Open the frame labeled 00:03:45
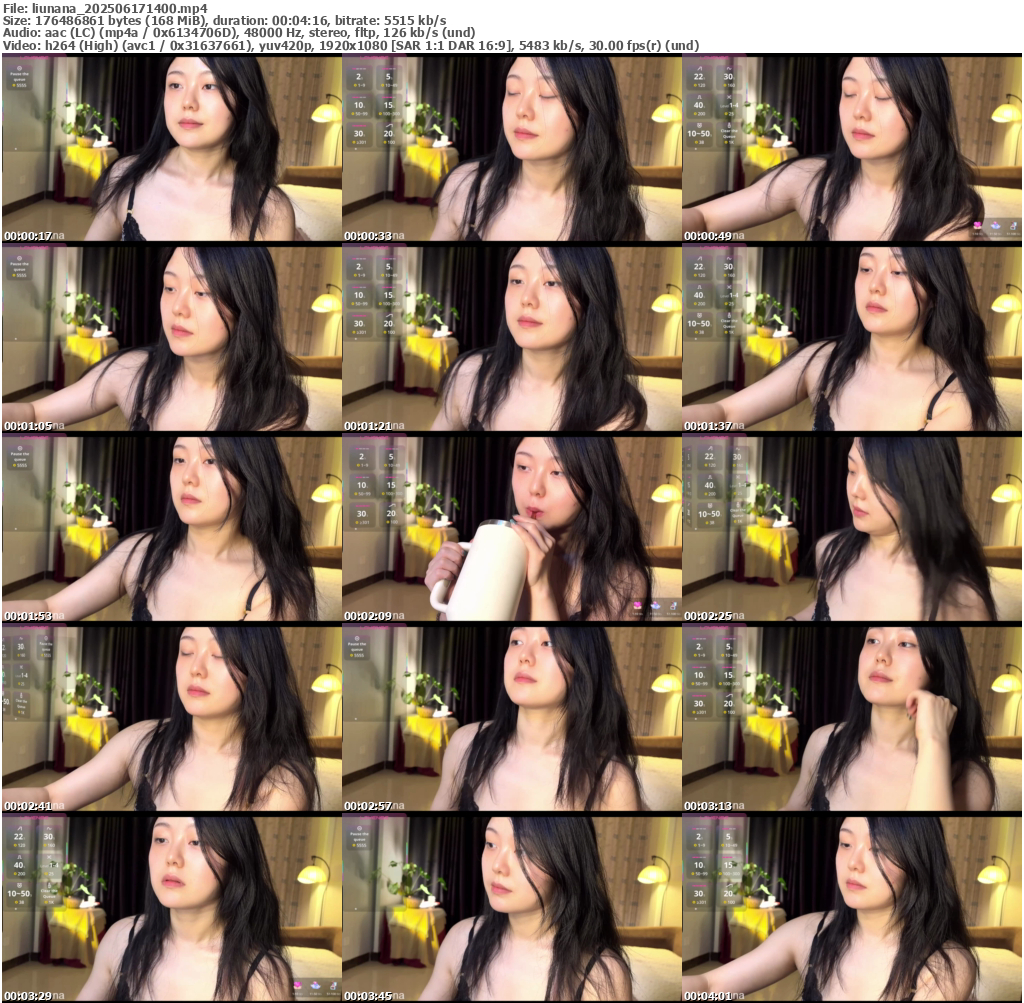 pyautogui.click(x=512, y=909)
